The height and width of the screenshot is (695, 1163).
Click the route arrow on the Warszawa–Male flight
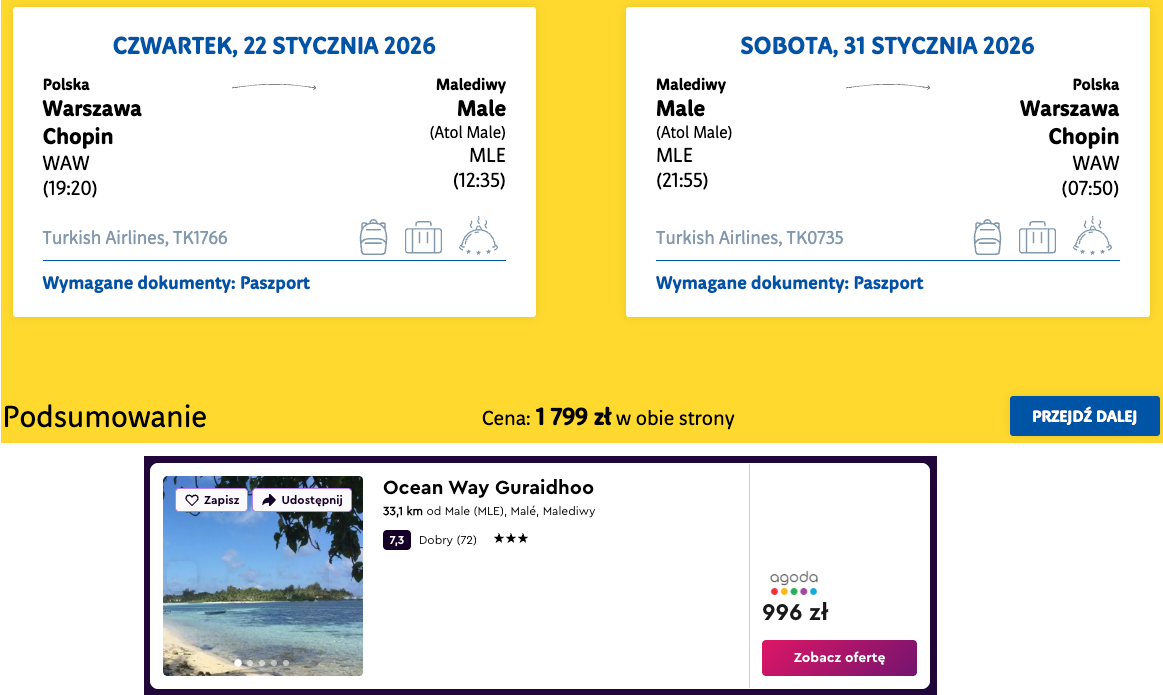pos(274,87)
